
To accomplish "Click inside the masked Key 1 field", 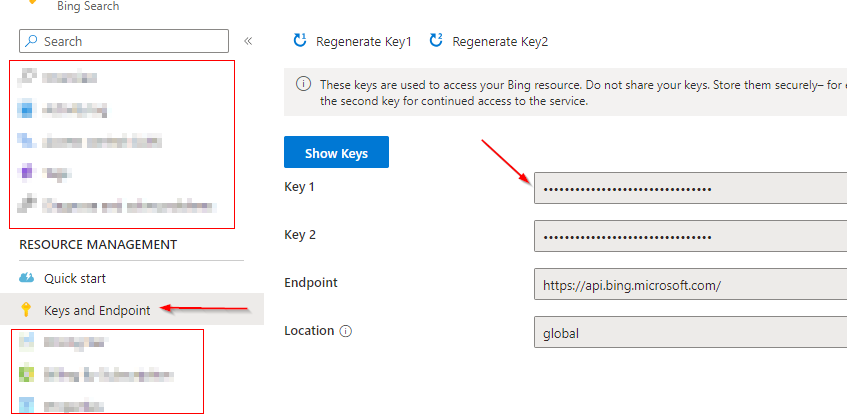I will [x=690, y=188].
